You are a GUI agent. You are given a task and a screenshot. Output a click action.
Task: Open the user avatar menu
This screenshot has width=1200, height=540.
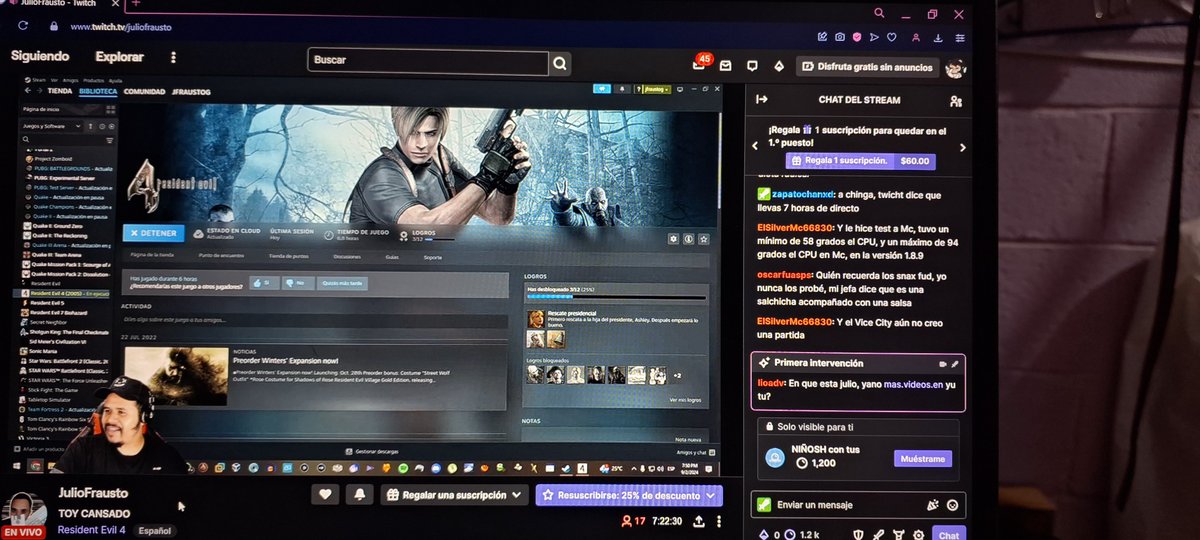click(955, 67)
